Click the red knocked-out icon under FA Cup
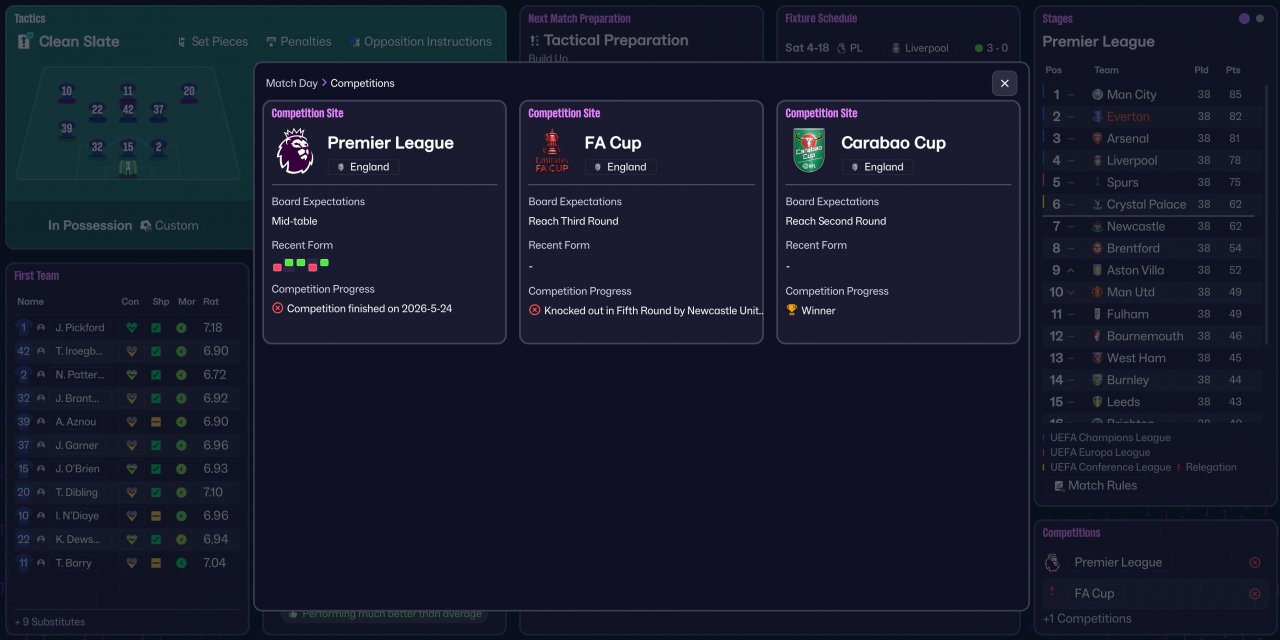Screen dimensions: 1280x640 535,311
